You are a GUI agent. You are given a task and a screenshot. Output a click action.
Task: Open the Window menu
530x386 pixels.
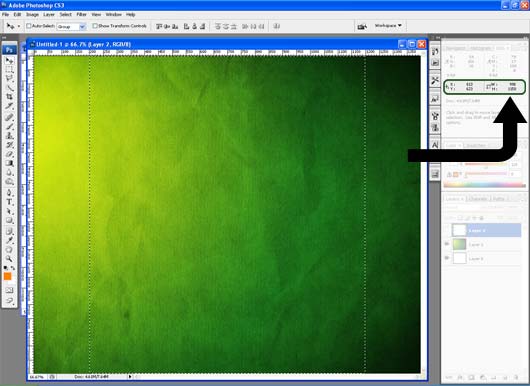[x=114, y=15]
